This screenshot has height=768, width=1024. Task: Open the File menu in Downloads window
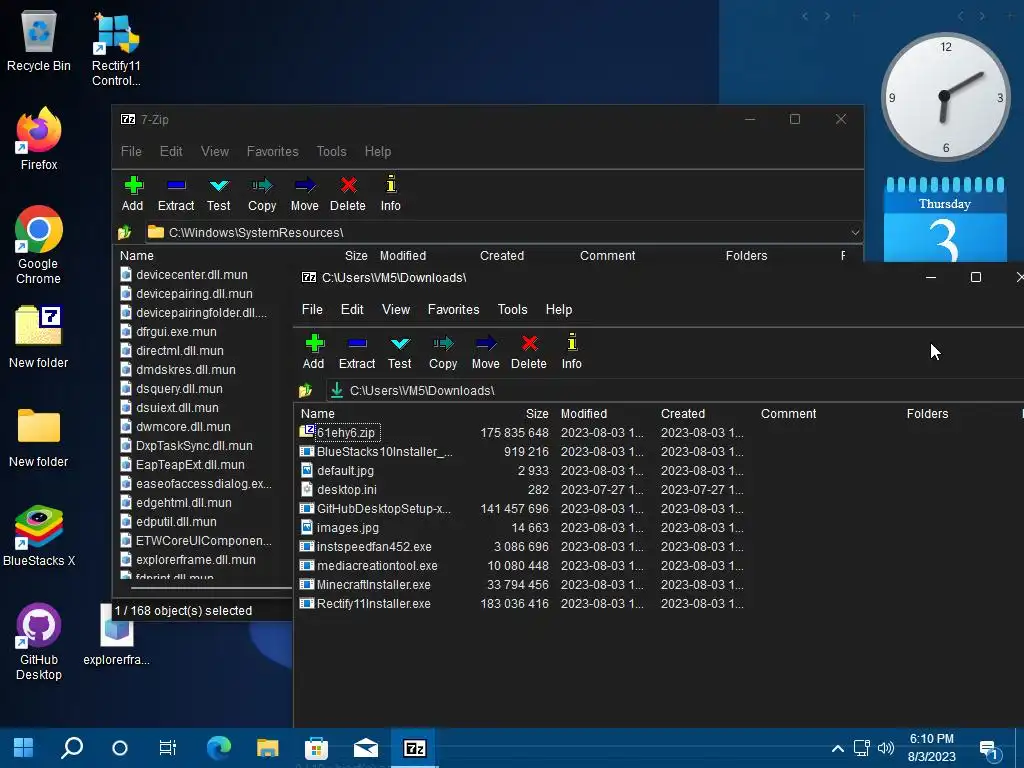(x=312, y=310)
